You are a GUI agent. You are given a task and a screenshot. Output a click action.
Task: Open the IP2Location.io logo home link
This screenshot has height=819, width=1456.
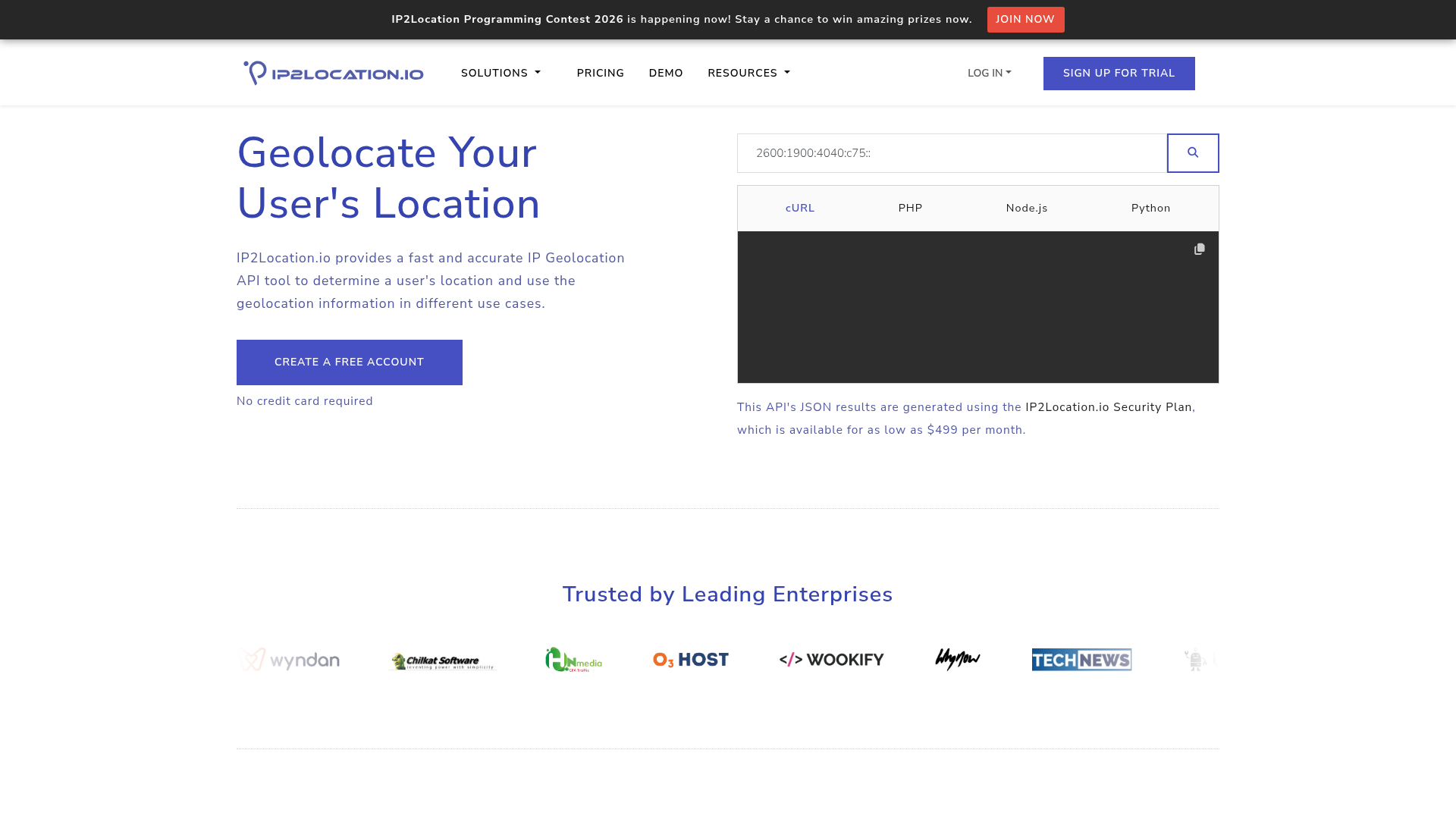point(334,73)
